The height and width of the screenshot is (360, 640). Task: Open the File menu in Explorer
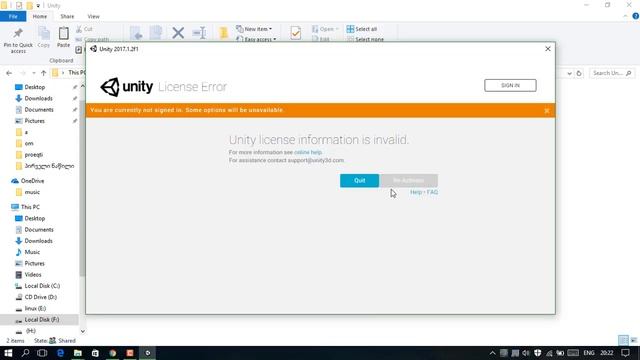(x=13, y=16)
